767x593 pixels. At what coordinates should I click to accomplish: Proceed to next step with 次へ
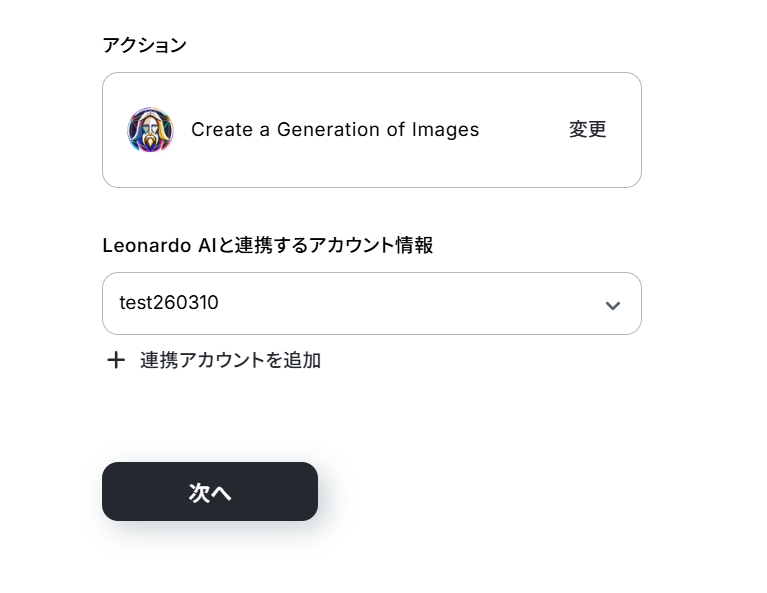pos(210,491)
